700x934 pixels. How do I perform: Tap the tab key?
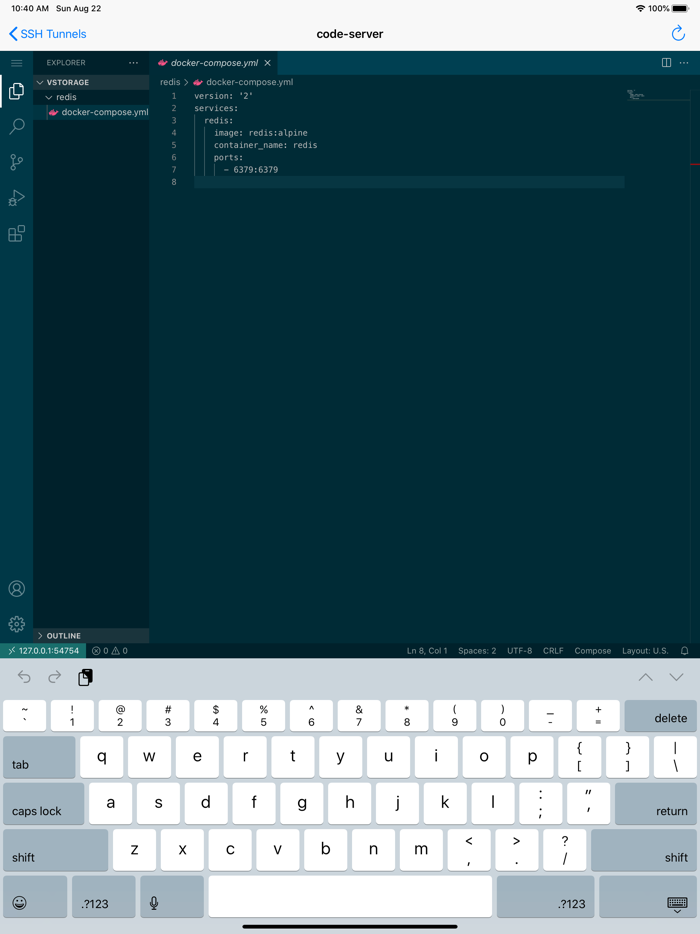39,756
